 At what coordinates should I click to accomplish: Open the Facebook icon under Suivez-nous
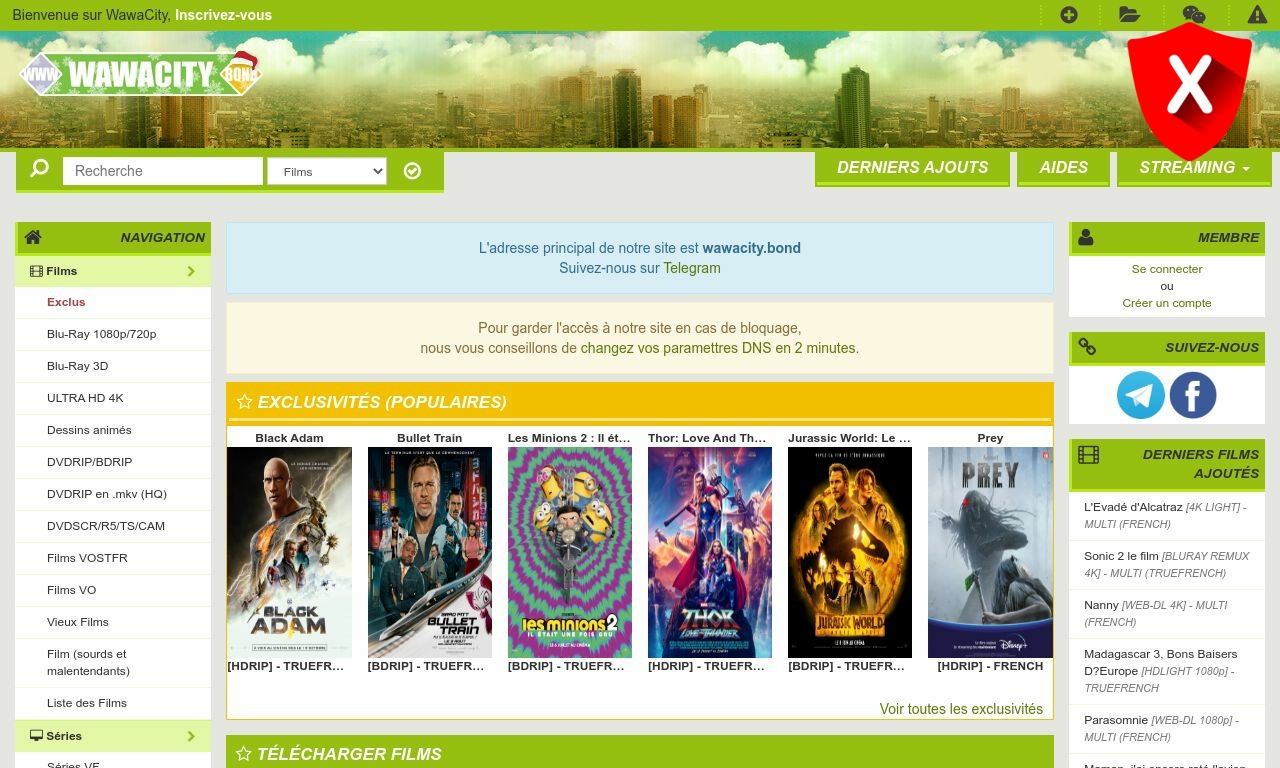[1192, 395]
